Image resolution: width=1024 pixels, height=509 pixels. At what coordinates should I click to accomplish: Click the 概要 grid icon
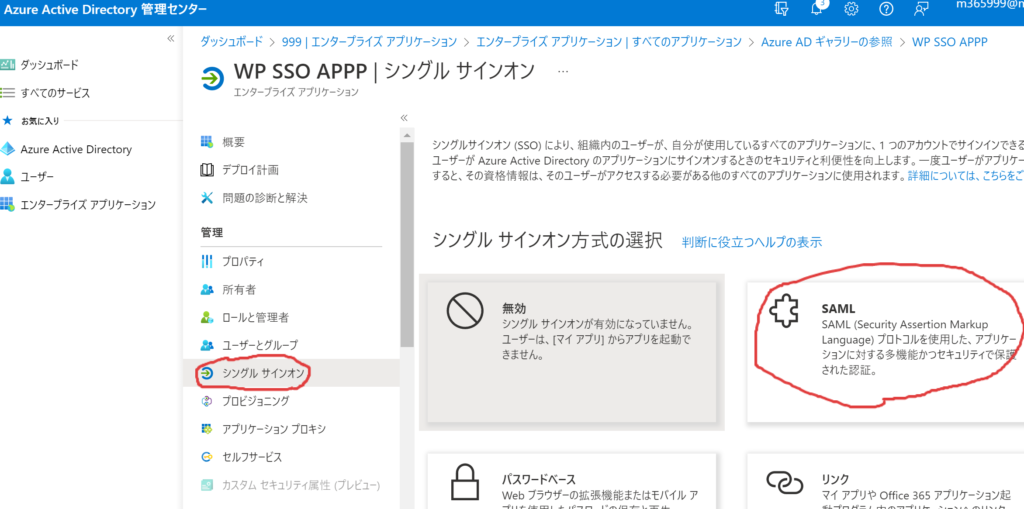pyautogui.click(x=206, y=142)
